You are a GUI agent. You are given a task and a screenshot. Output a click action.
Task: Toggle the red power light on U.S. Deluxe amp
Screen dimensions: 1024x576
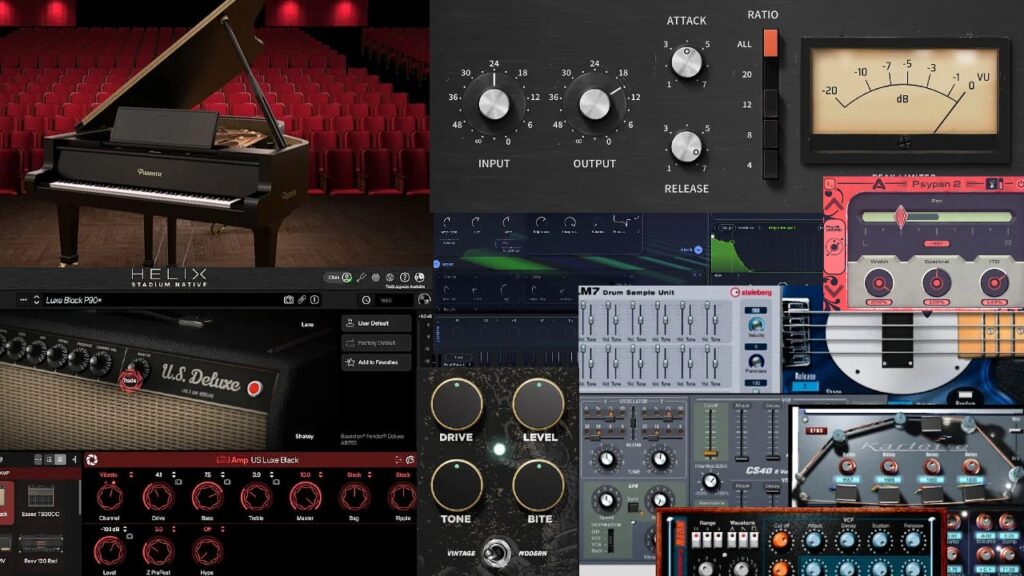pyautogui.click(x=254, y=388)
